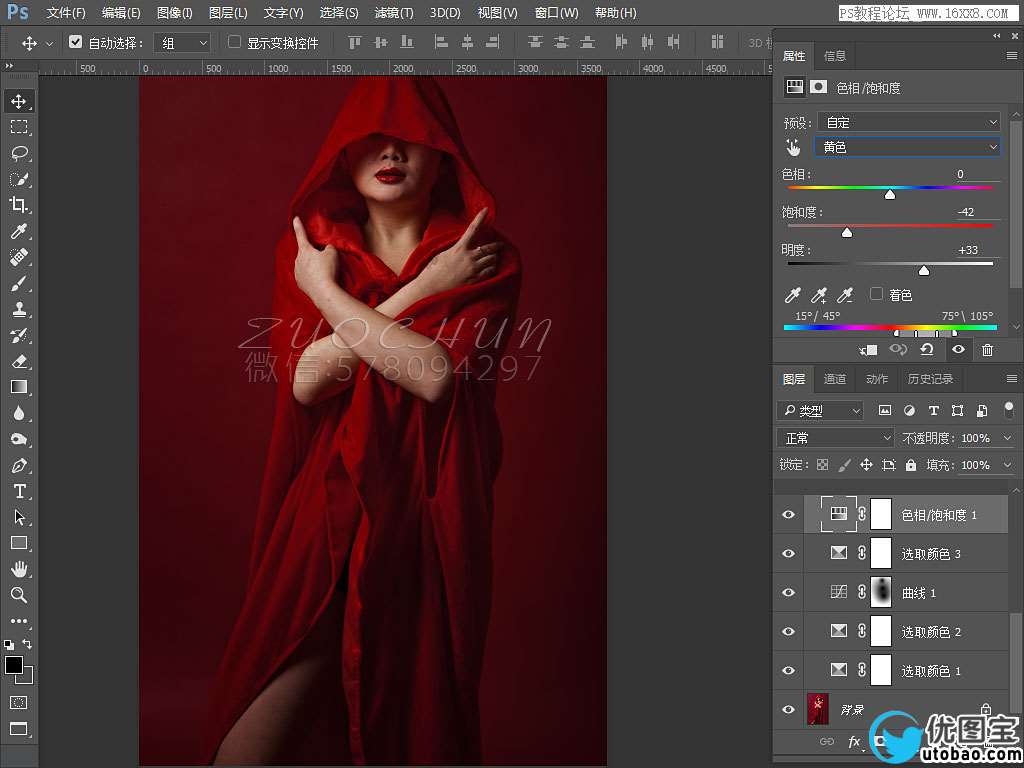Select the Lasso tool
This screenshot has height=768, width=1024.
pyautogui.click(x=19, y=153)
